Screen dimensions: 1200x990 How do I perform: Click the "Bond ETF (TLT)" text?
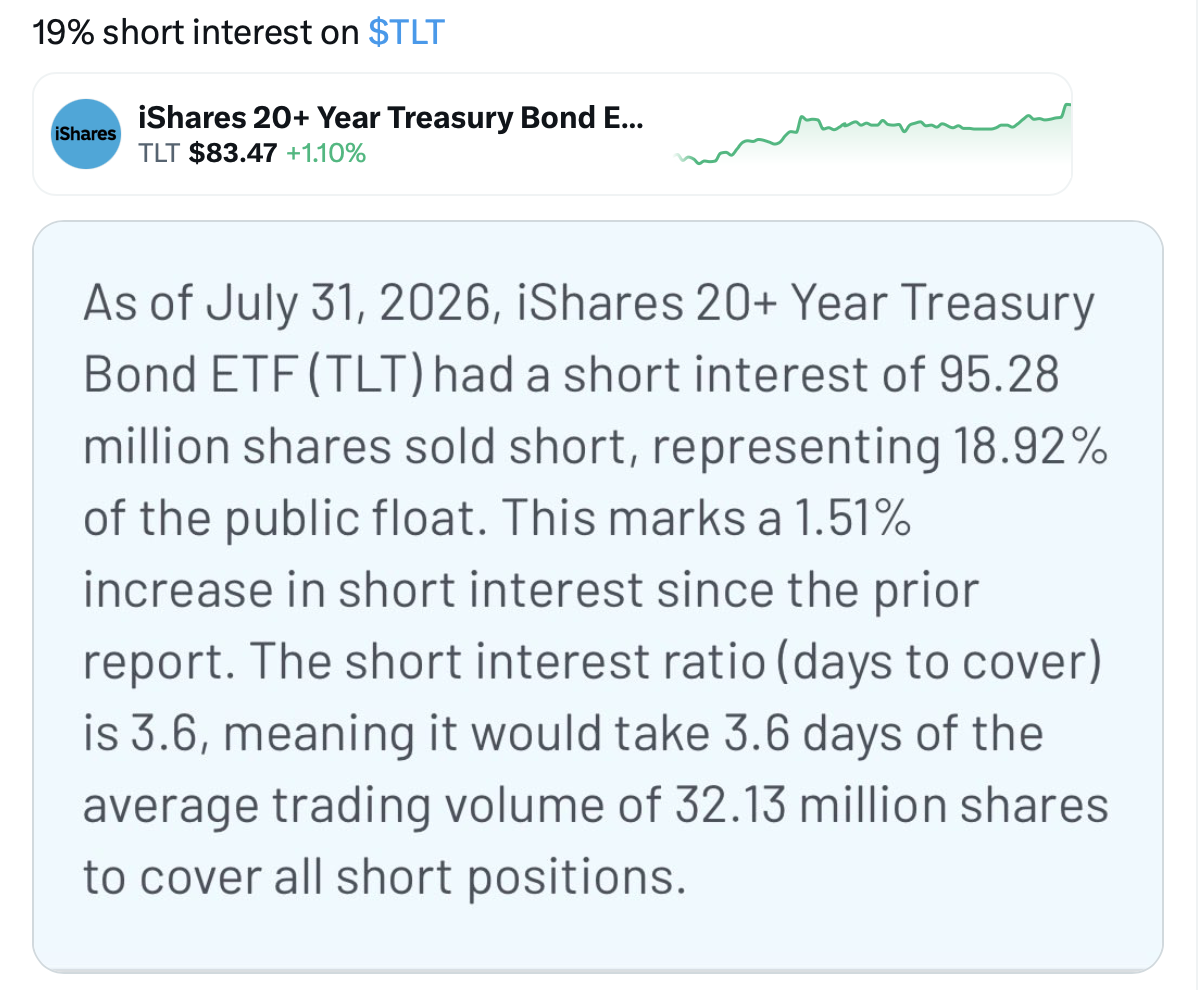[x=256, y=375]
